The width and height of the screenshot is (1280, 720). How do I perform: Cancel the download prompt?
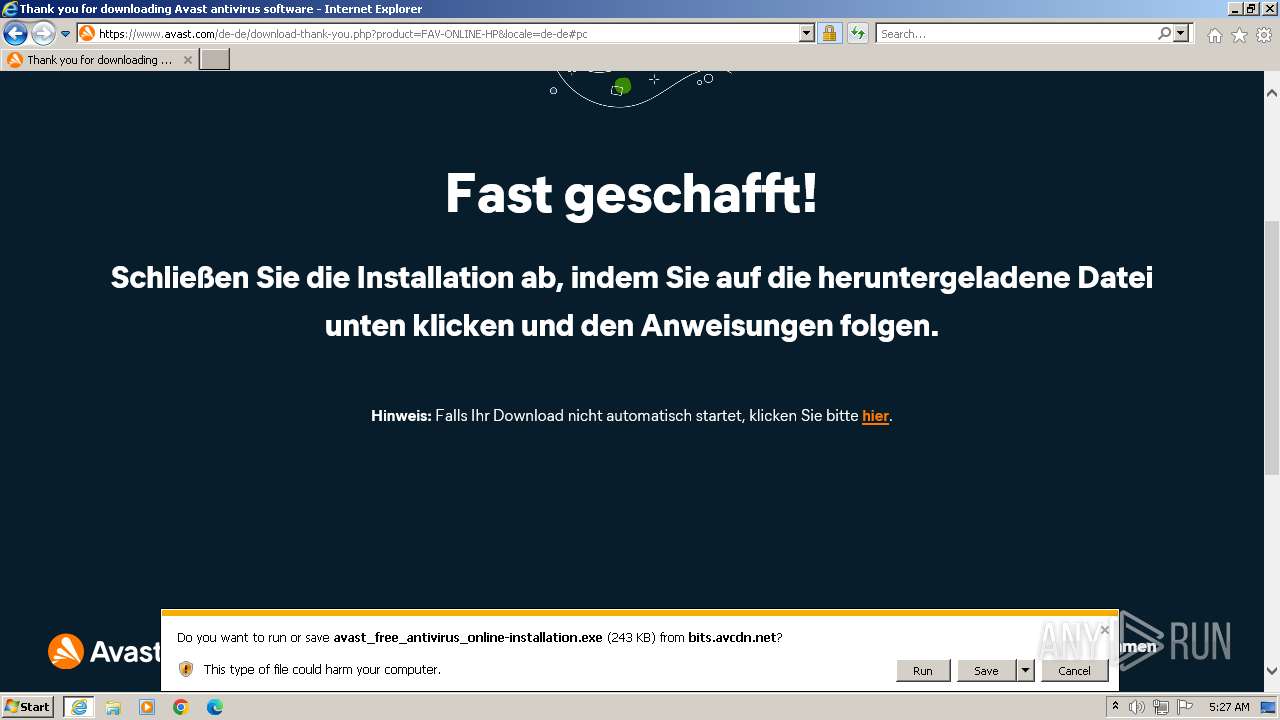click(1074, 671)
